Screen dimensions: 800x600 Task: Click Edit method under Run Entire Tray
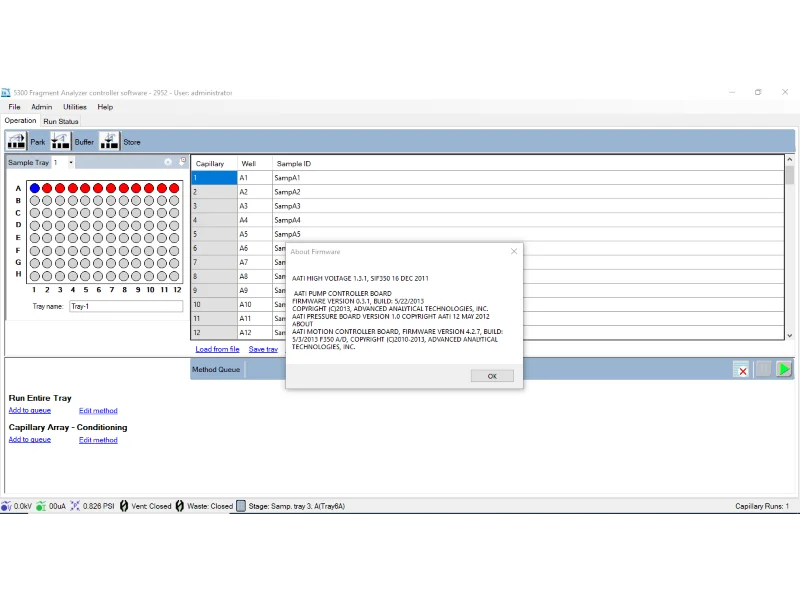pyautogui.click(x=98, y=411)
